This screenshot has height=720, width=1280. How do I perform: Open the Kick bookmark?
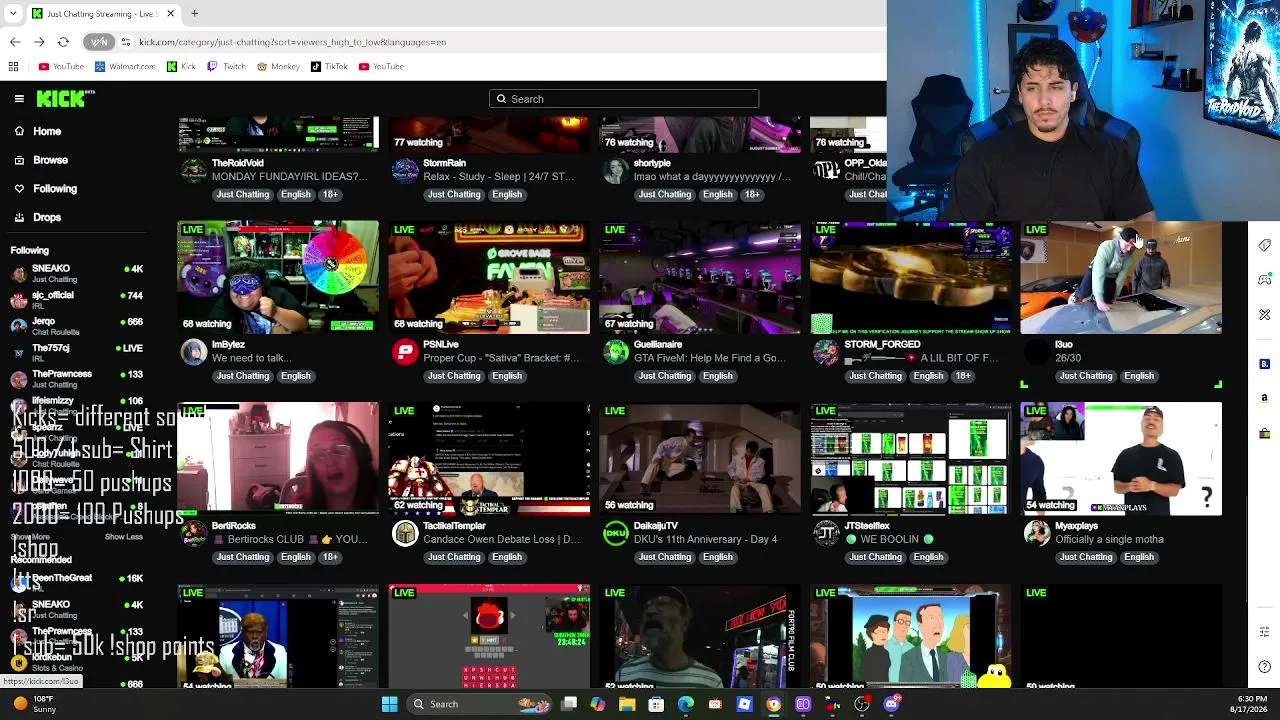click(181, 66)
